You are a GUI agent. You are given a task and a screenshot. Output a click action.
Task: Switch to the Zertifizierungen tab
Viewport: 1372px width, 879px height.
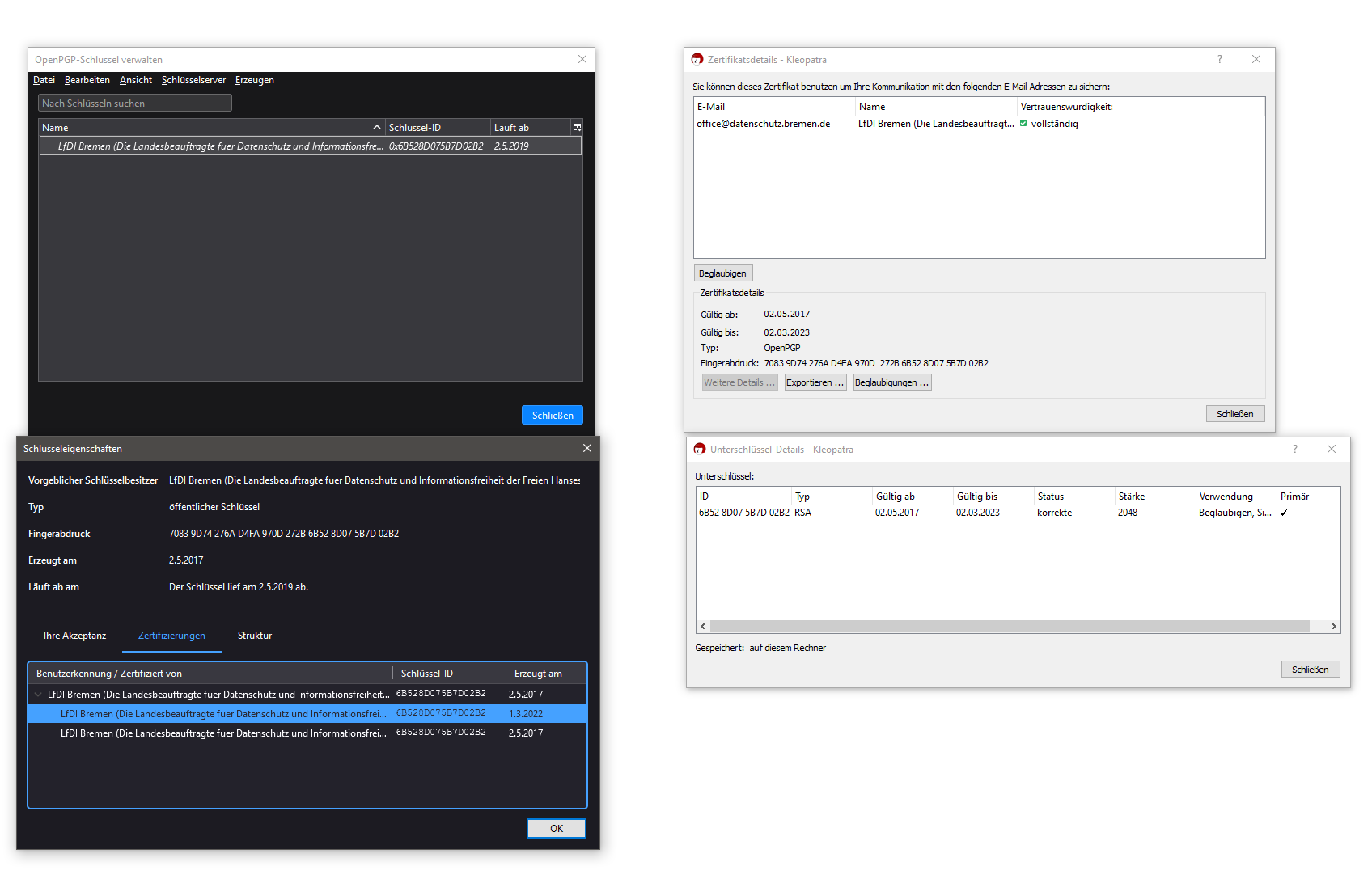point(171,636)
